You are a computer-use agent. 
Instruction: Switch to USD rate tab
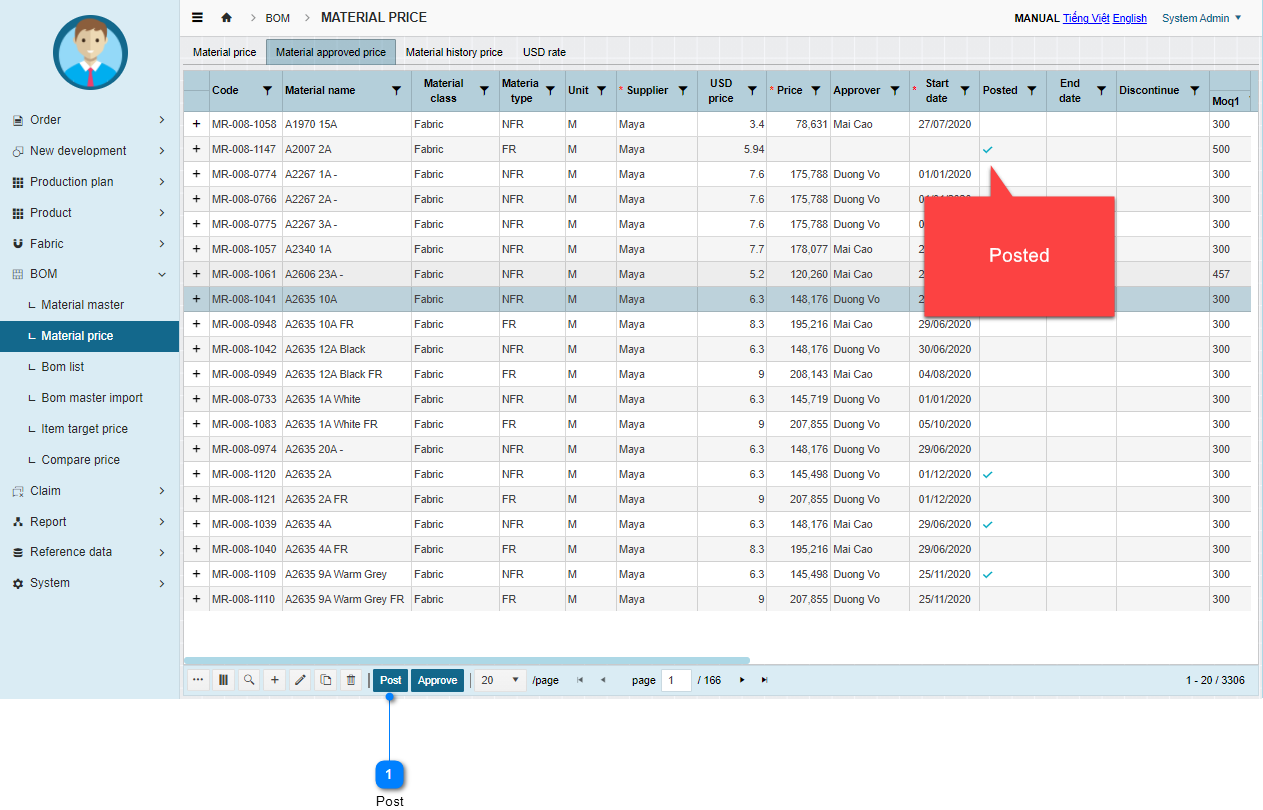pos(544,52)
